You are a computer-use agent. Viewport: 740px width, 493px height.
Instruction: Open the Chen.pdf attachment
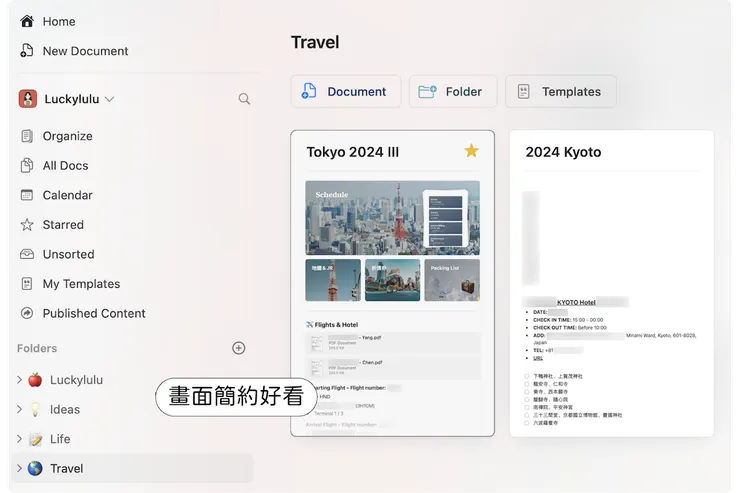pyautogui.click(x=393, y=368)
